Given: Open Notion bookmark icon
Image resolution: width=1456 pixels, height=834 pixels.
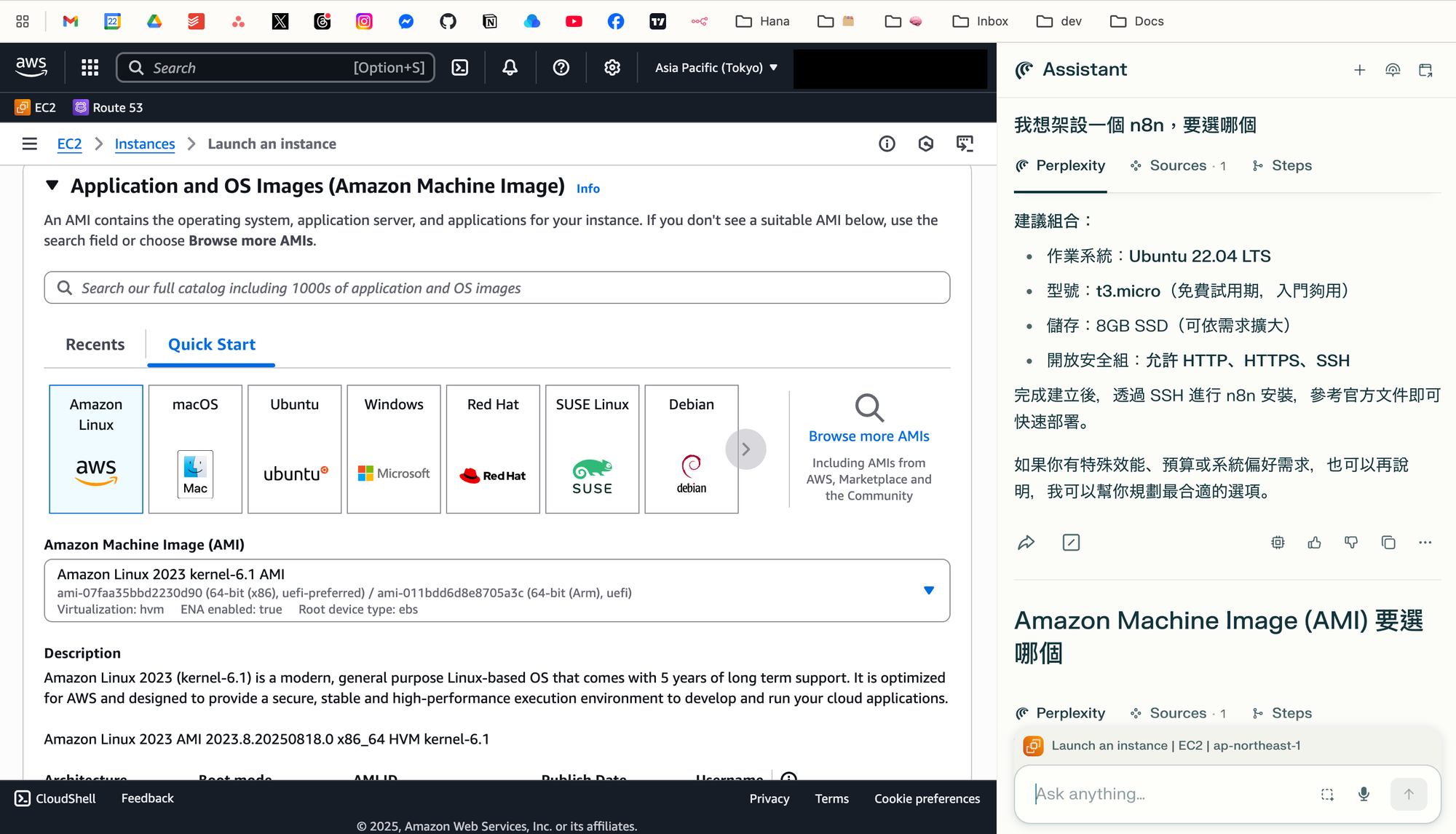Looking at the screenshot, I should (490, 21).
